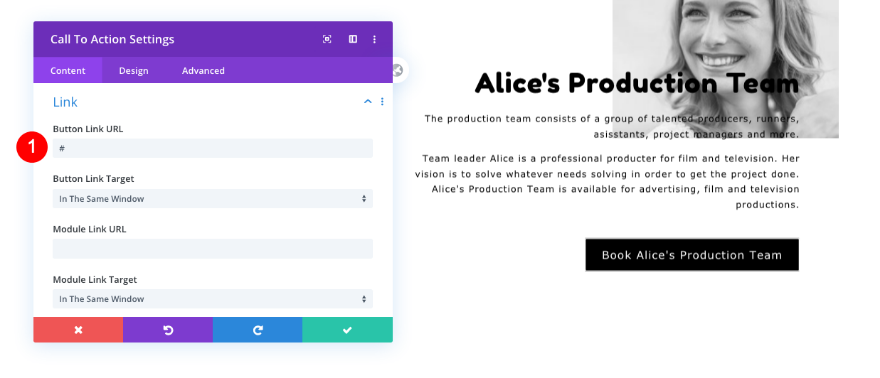880x378 pixels.
Task: Undo the last change in settings footer
Action: (x=168, y=330)
